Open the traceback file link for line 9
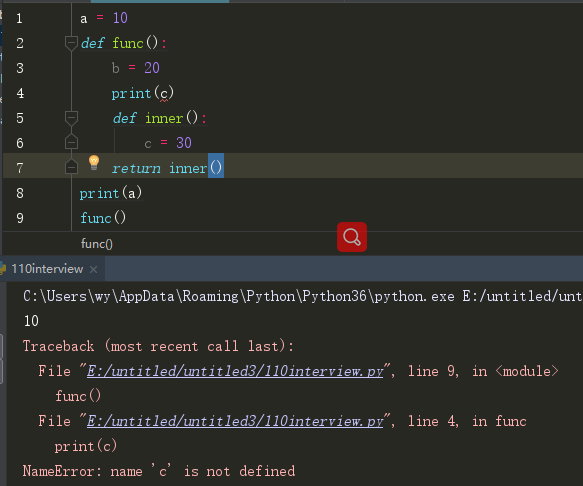This screenshot has height=486, width=583. click(235, 371)
